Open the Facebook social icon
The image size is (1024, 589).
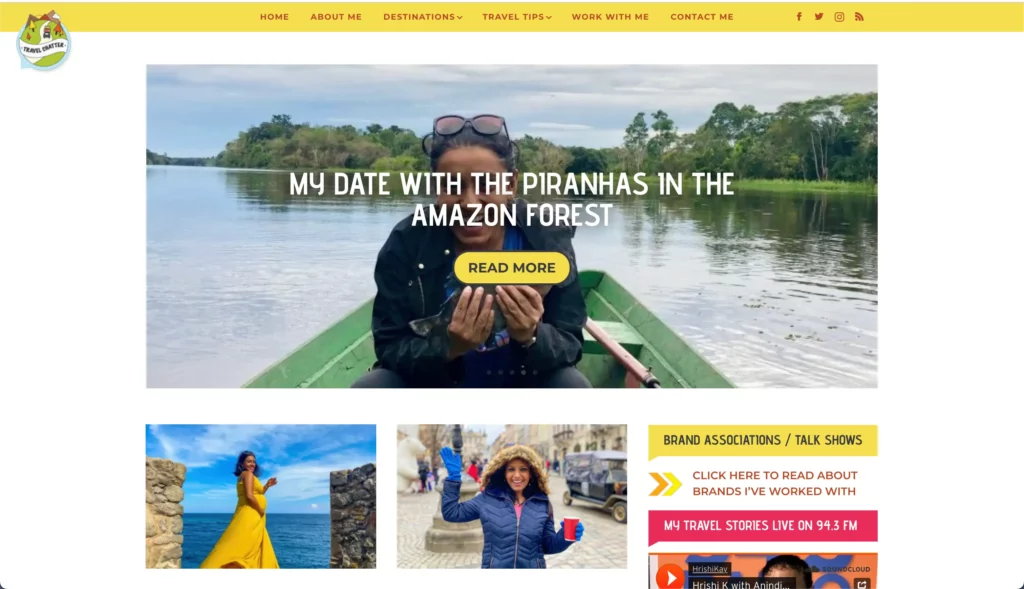point(799,17)
